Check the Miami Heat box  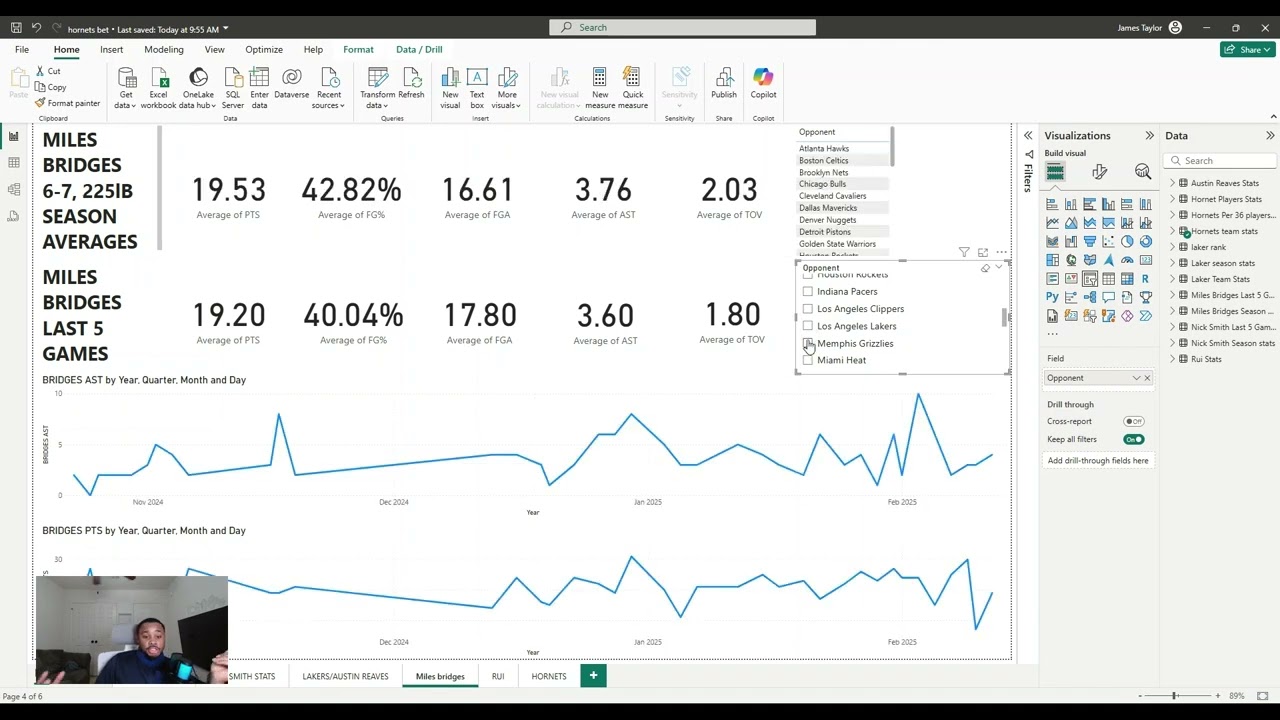click(x=808, y=360)
